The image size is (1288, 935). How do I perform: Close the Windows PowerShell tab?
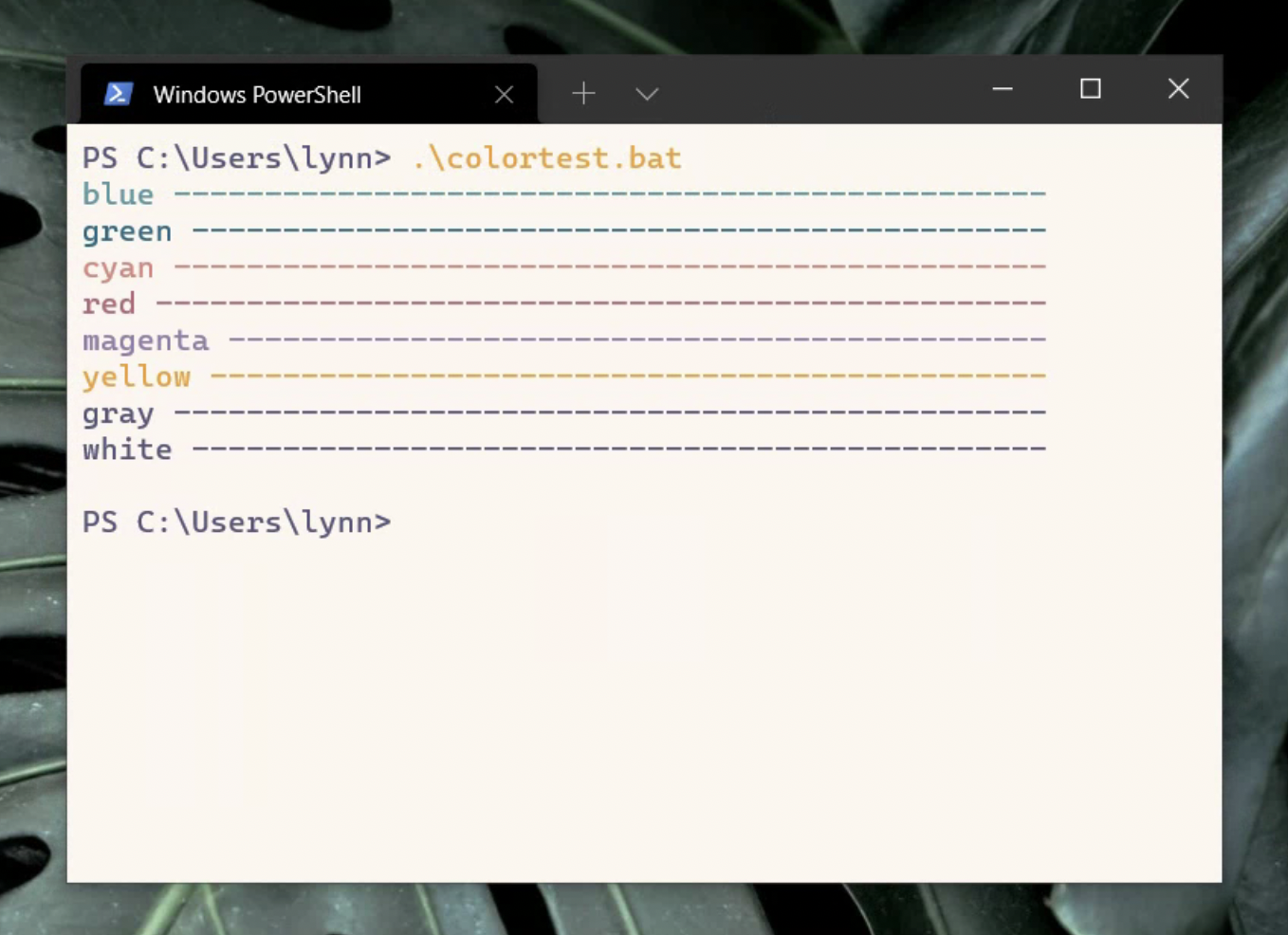click(505, 95)
